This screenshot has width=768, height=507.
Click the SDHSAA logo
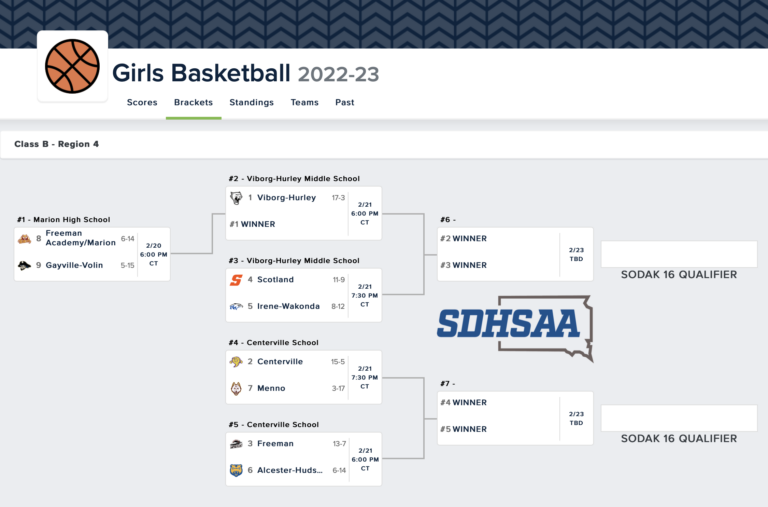click(x=515, y=328)
